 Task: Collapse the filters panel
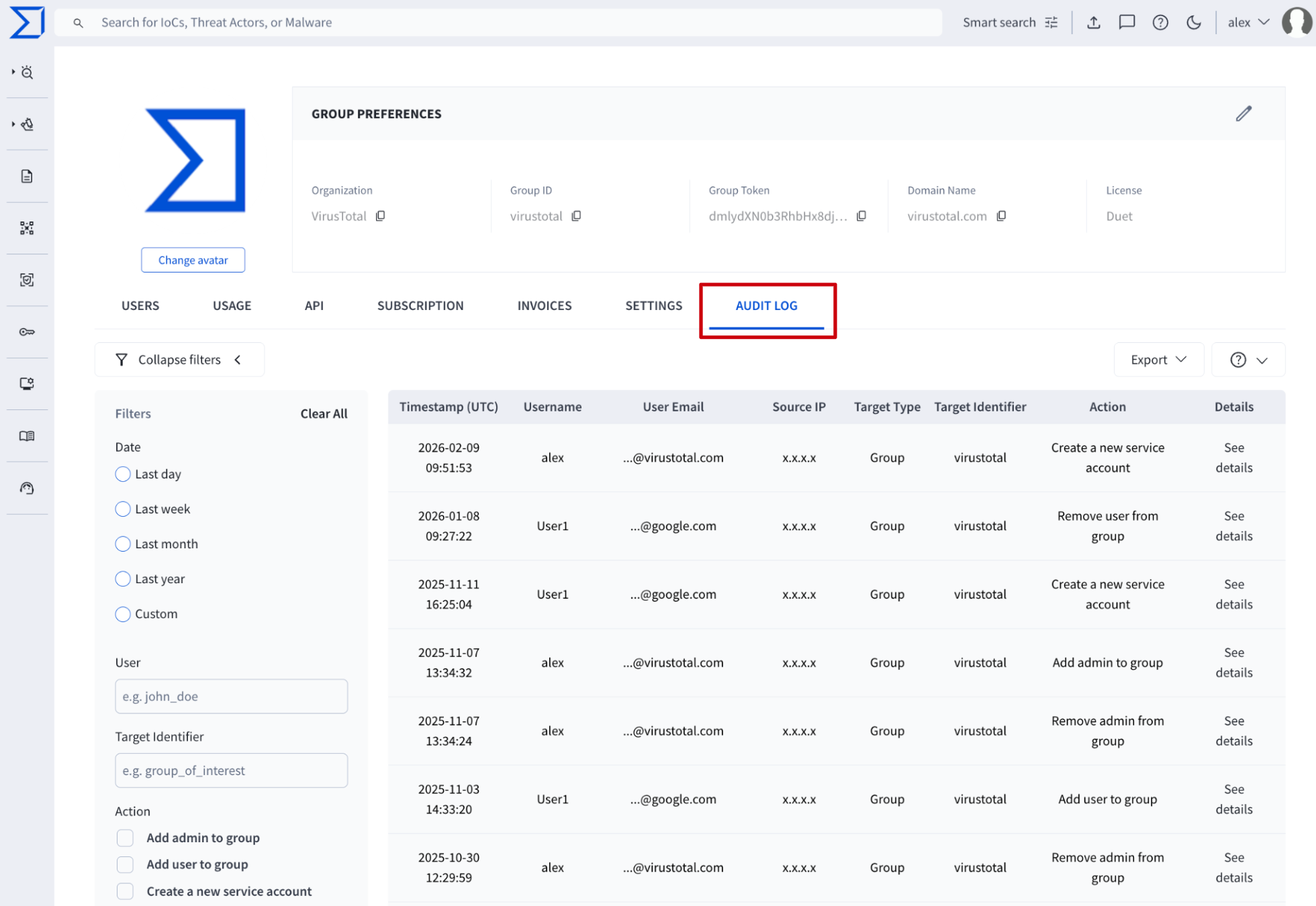coord(179,360)
